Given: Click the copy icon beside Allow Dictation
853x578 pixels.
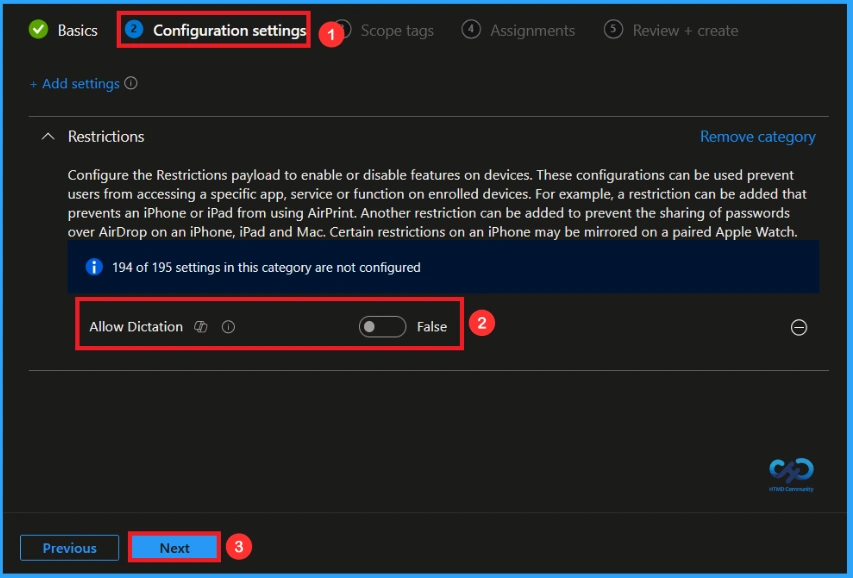Looking at the screenshot, I should (x=200, y=327).
